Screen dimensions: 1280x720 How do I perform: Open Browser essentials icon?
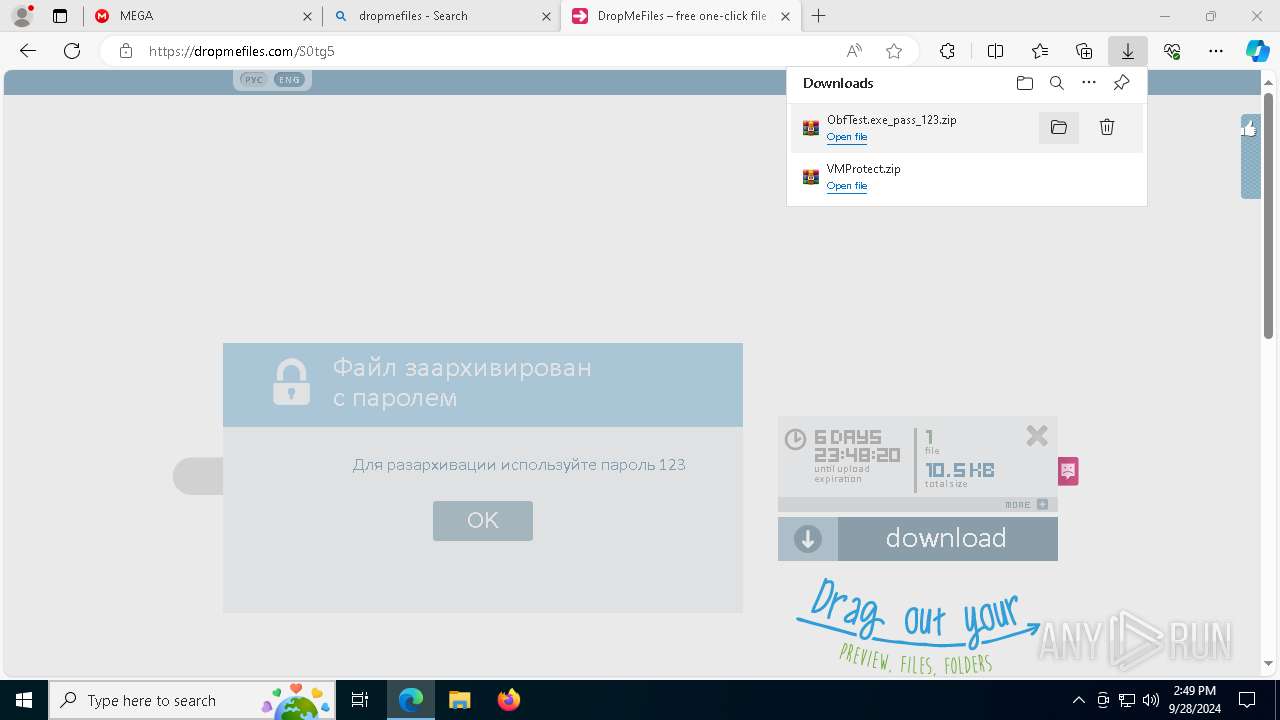[1172, 51]
